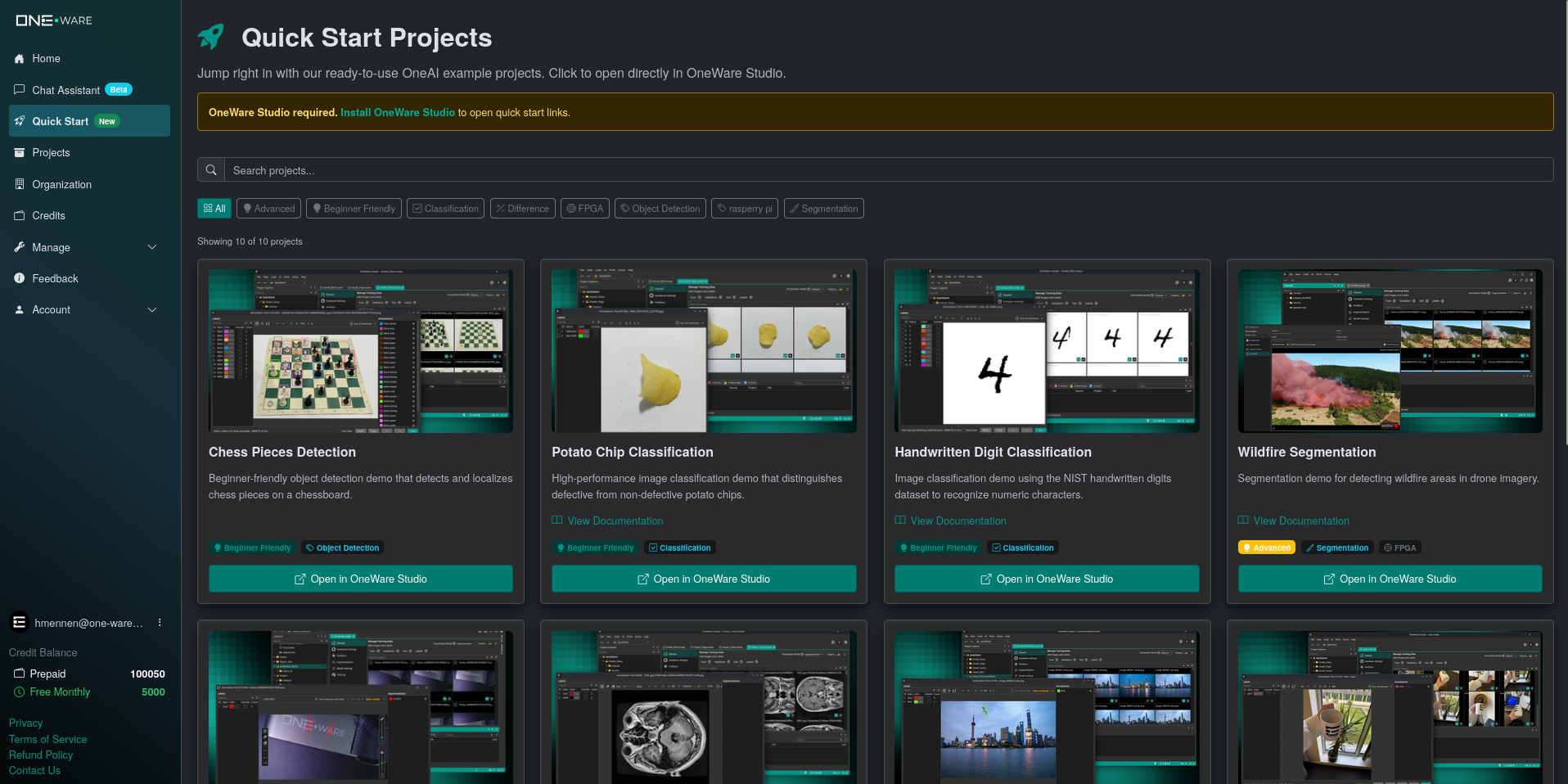Open Chat Assistant from sidebar
Image resolution: width=1568 pixels, height=784 pixels.
click(65, 90)
